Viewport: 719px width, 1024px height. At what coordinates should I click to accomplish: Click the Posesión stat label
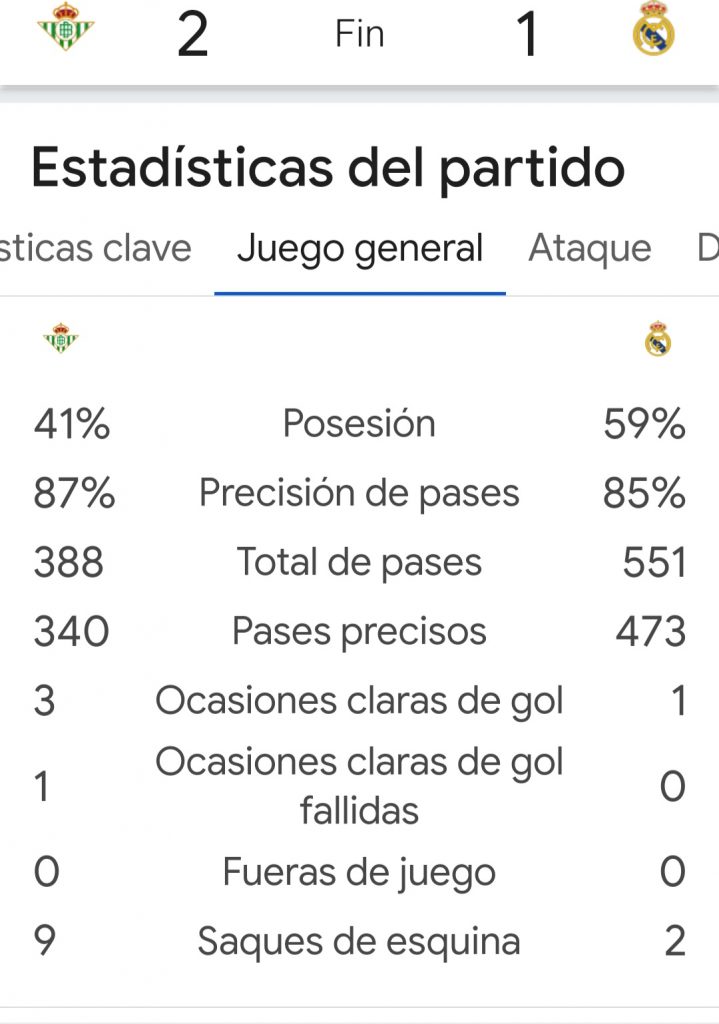click(359, 424)
